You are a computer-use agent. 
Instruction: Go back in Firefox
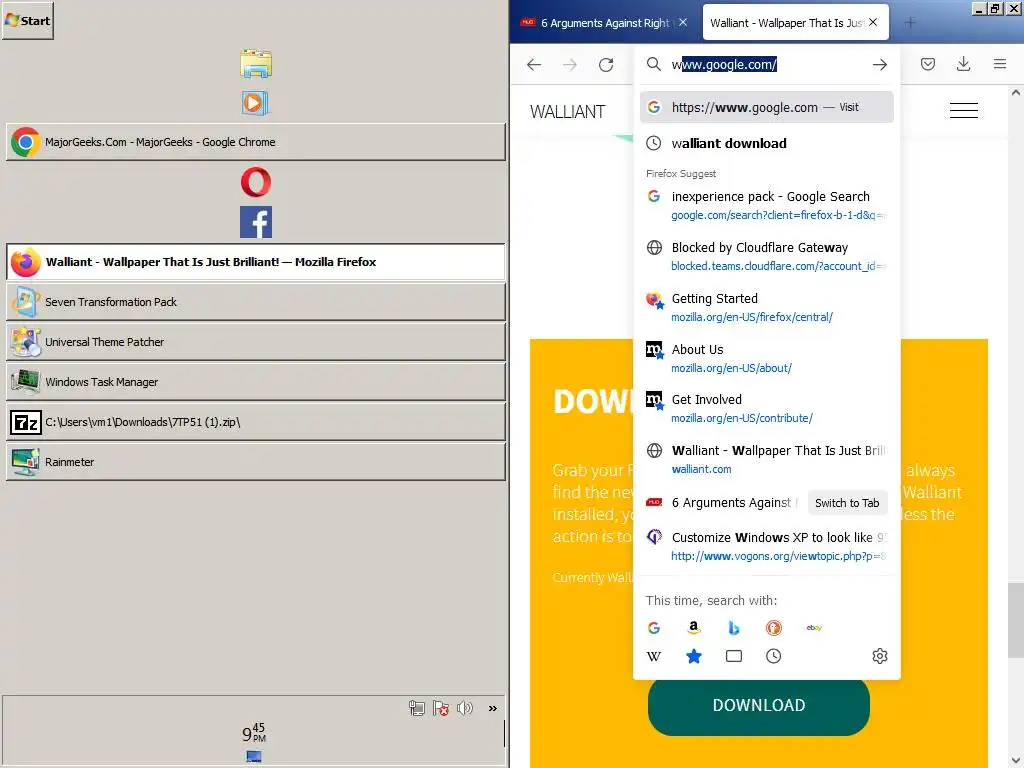click(x=534, y=64)
